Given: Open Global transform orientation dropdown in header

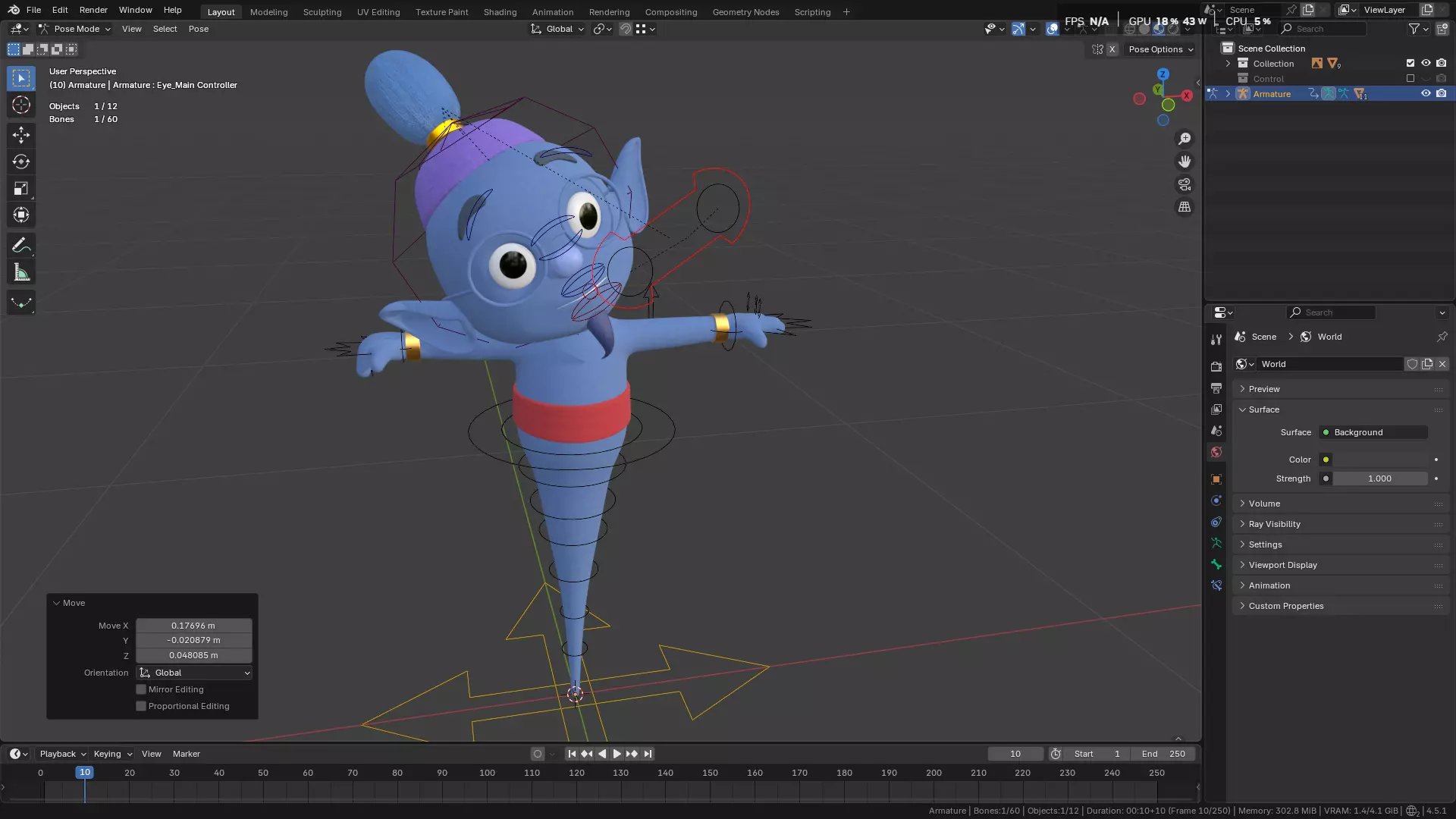Looking at the screenshot, I should 557,29.
